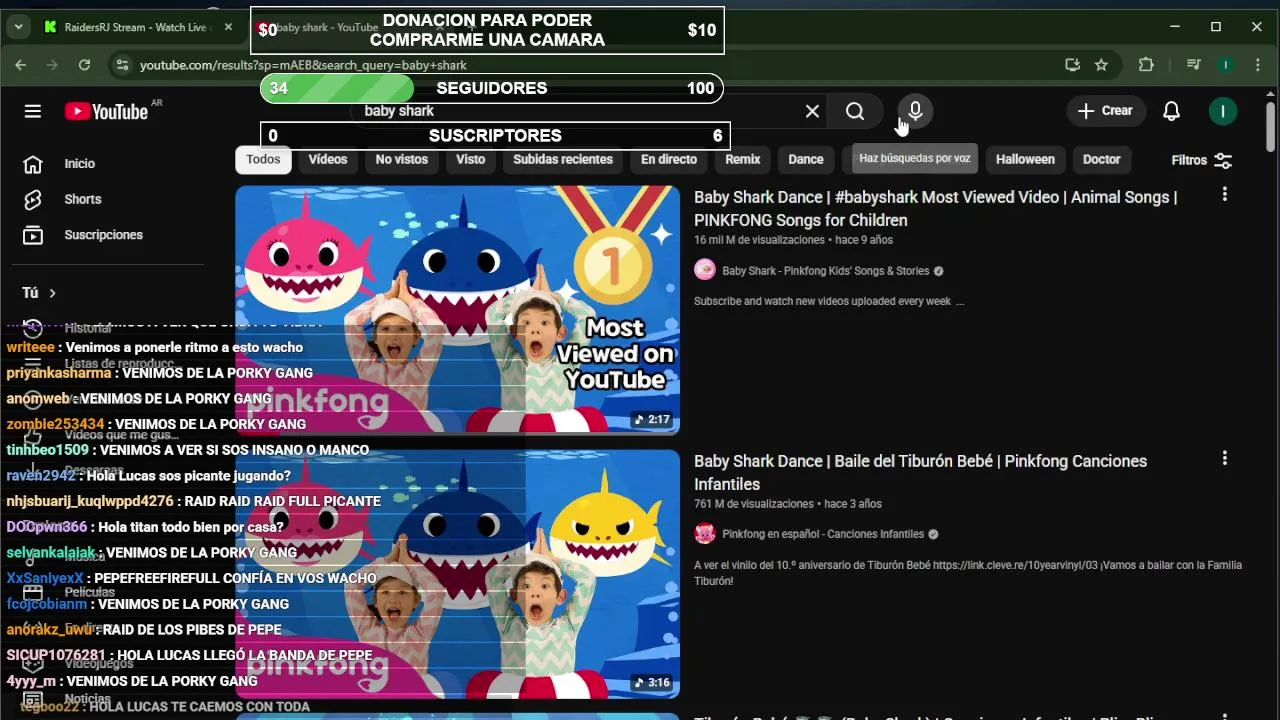The height and width of the screenshot is (720, 1280).
Task: Select the Dance filter chip
Action: (x=806, y=159)
